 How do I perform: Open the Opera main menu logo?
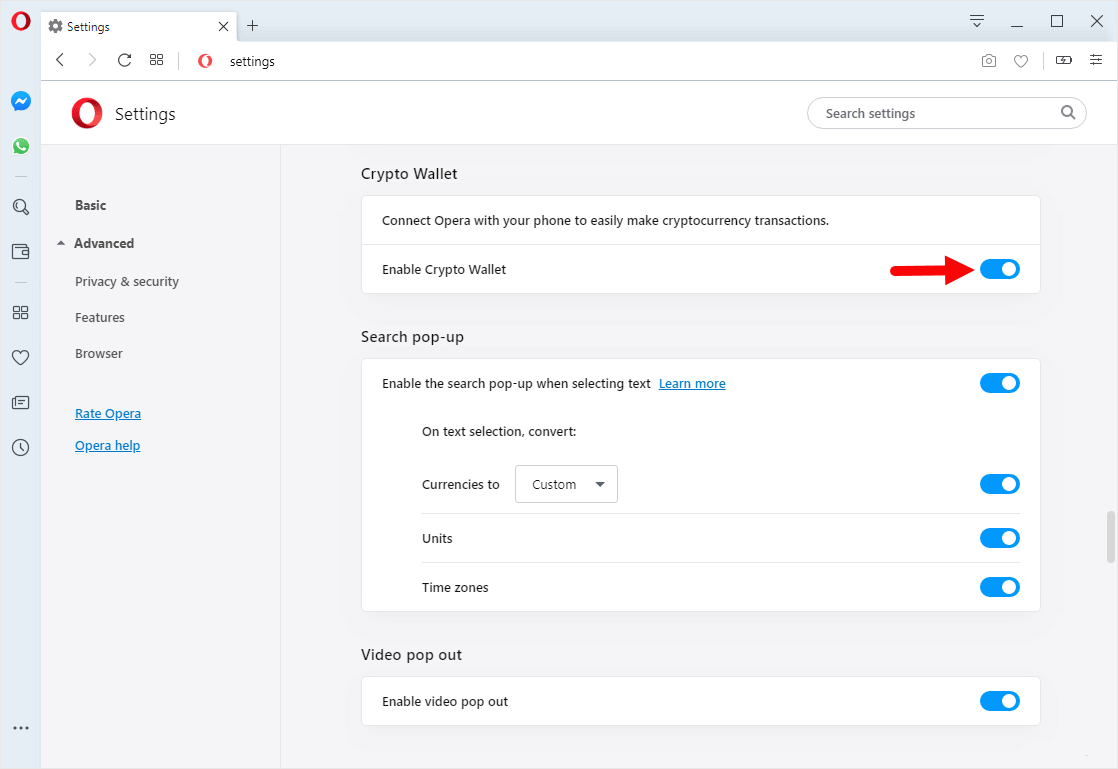pyautogui.click(x=21, y=21)
